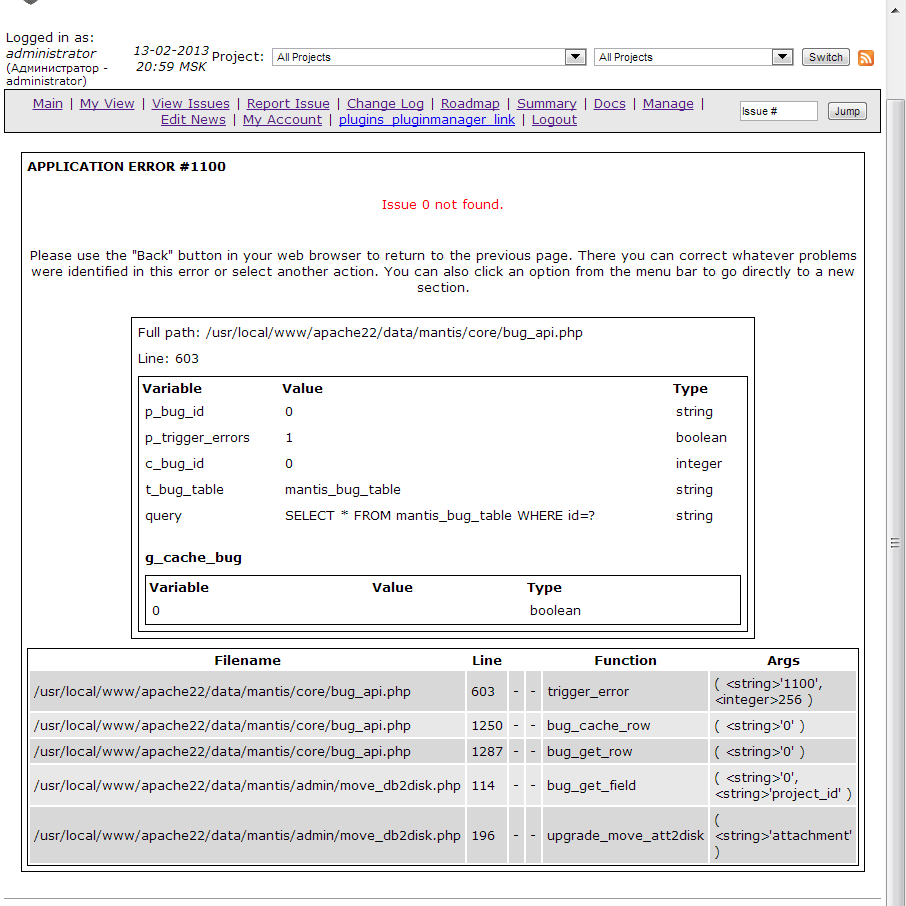
Task: Click the Edit News link
Action: pos(193,120)
